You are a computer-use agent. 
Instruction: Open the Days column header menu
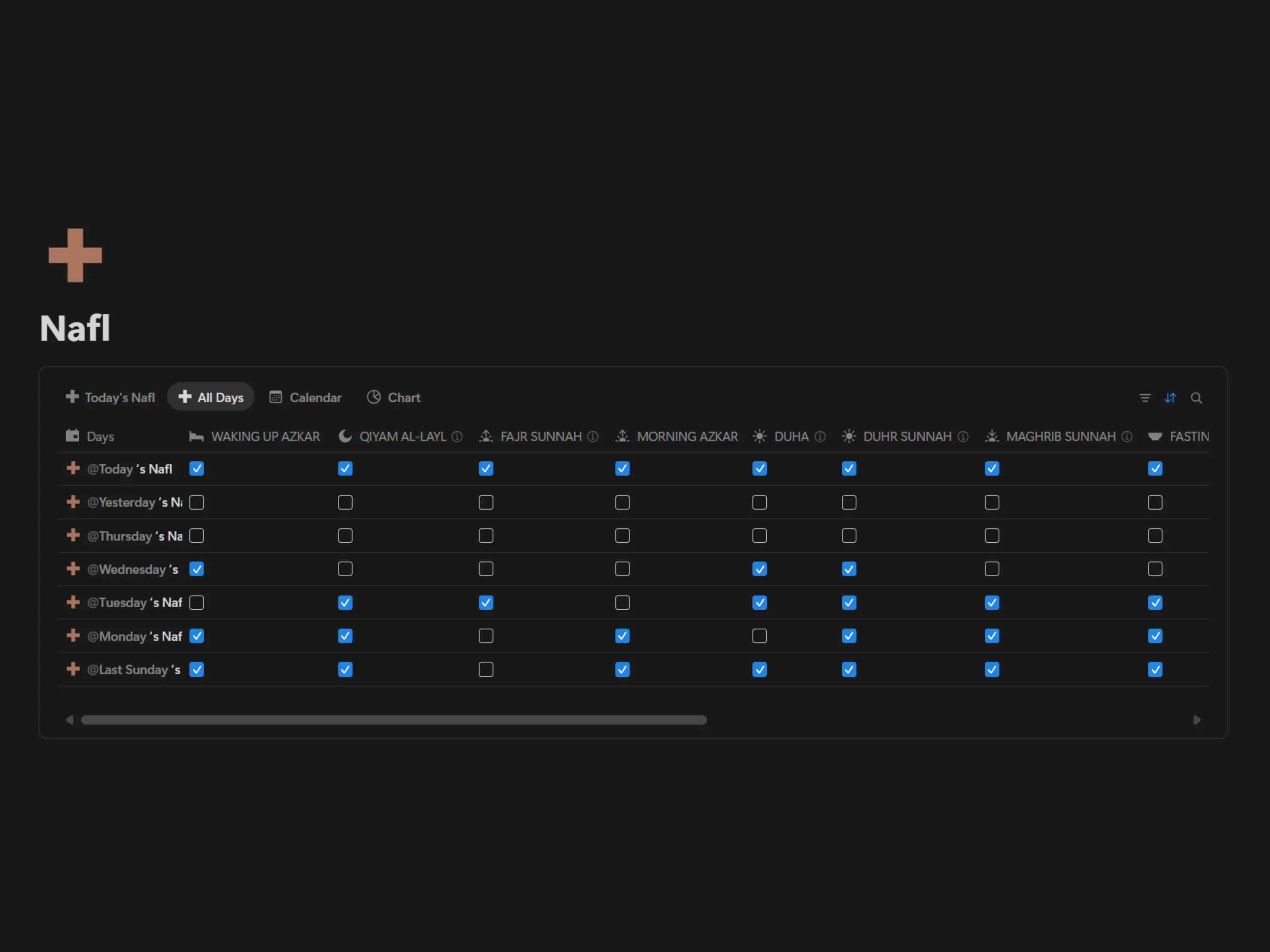100,437
